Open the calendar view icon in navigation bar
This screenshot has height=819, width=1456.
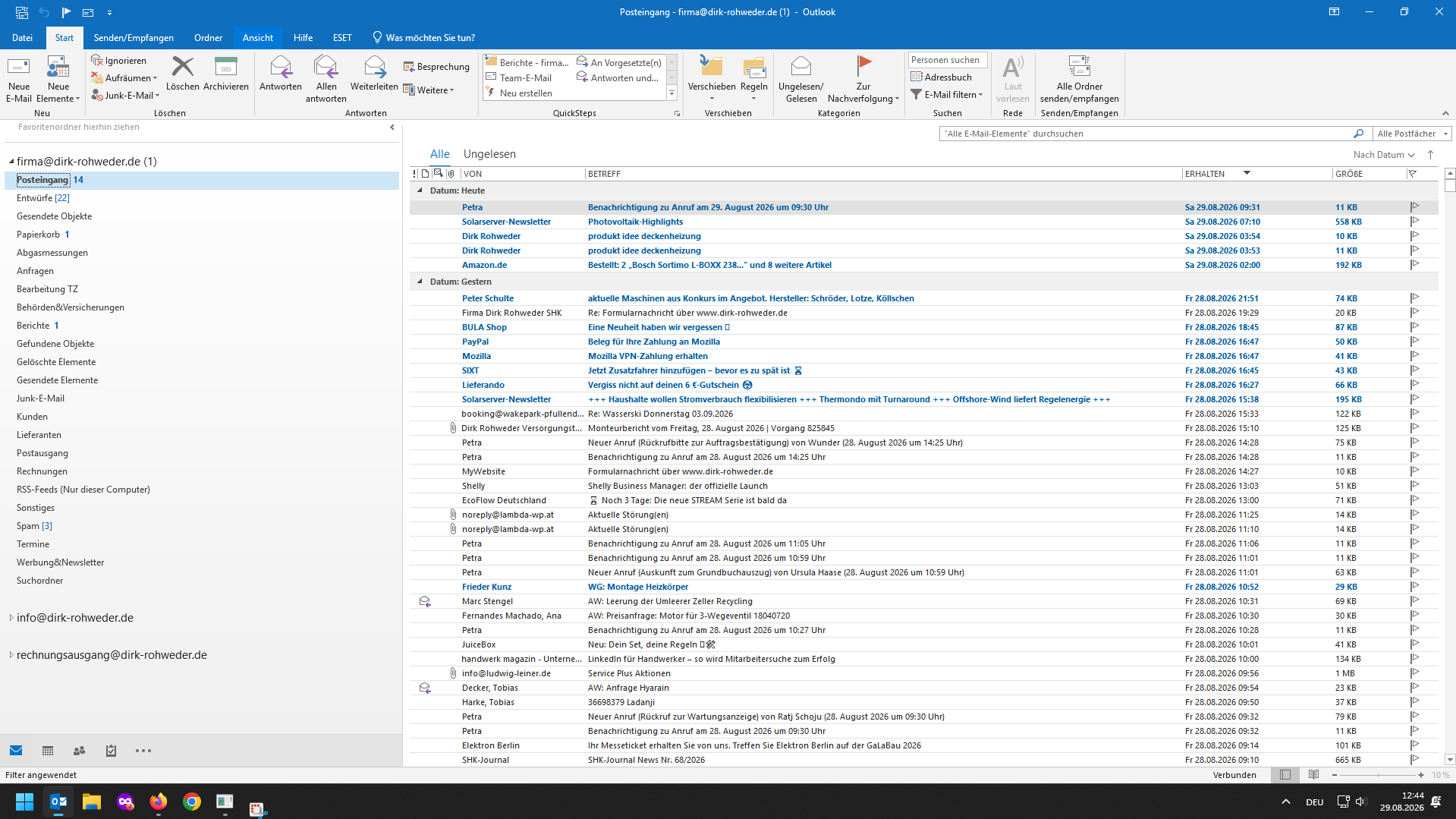pos(48,751)
